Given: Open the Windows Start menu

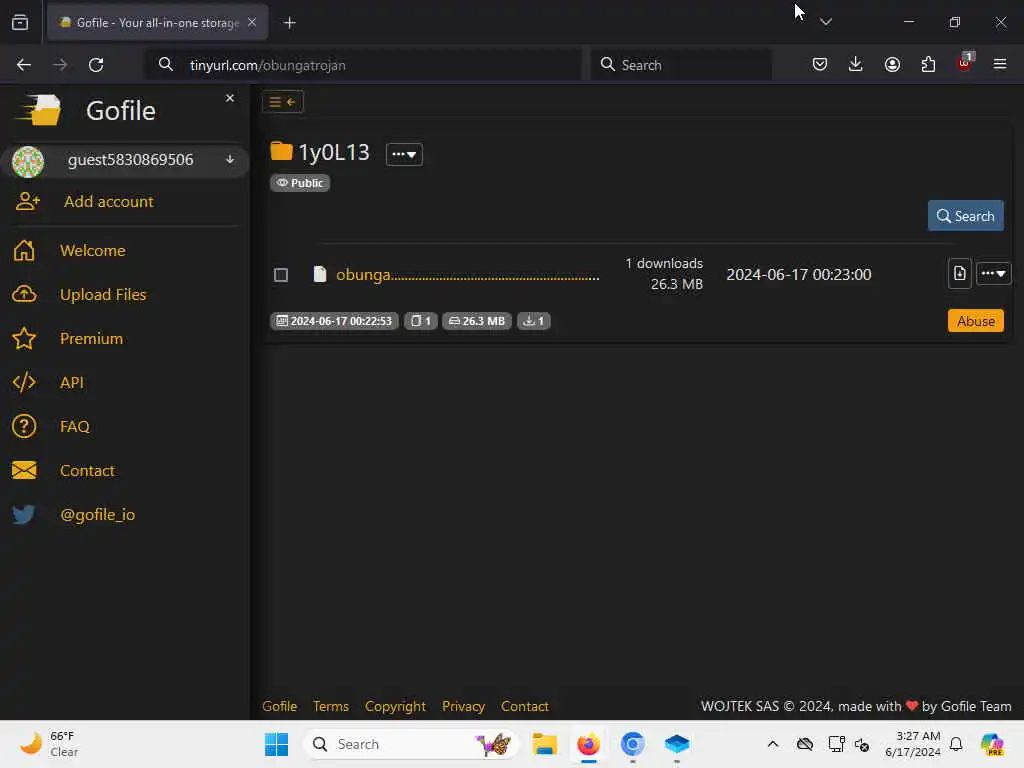Looking at the screenshot, I should pyautogui.click(x=276, y=744).
